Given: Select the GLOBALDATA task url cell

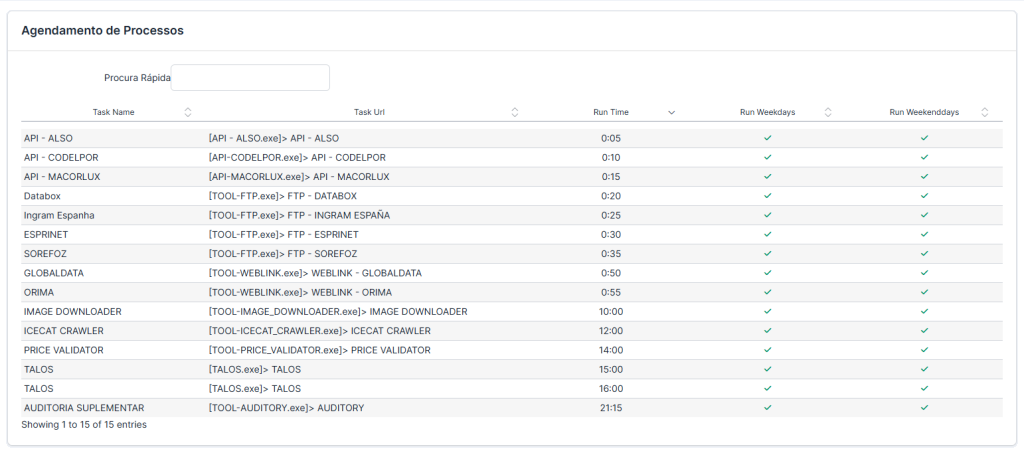Looking at the screenshot, I should pos(315,273).
